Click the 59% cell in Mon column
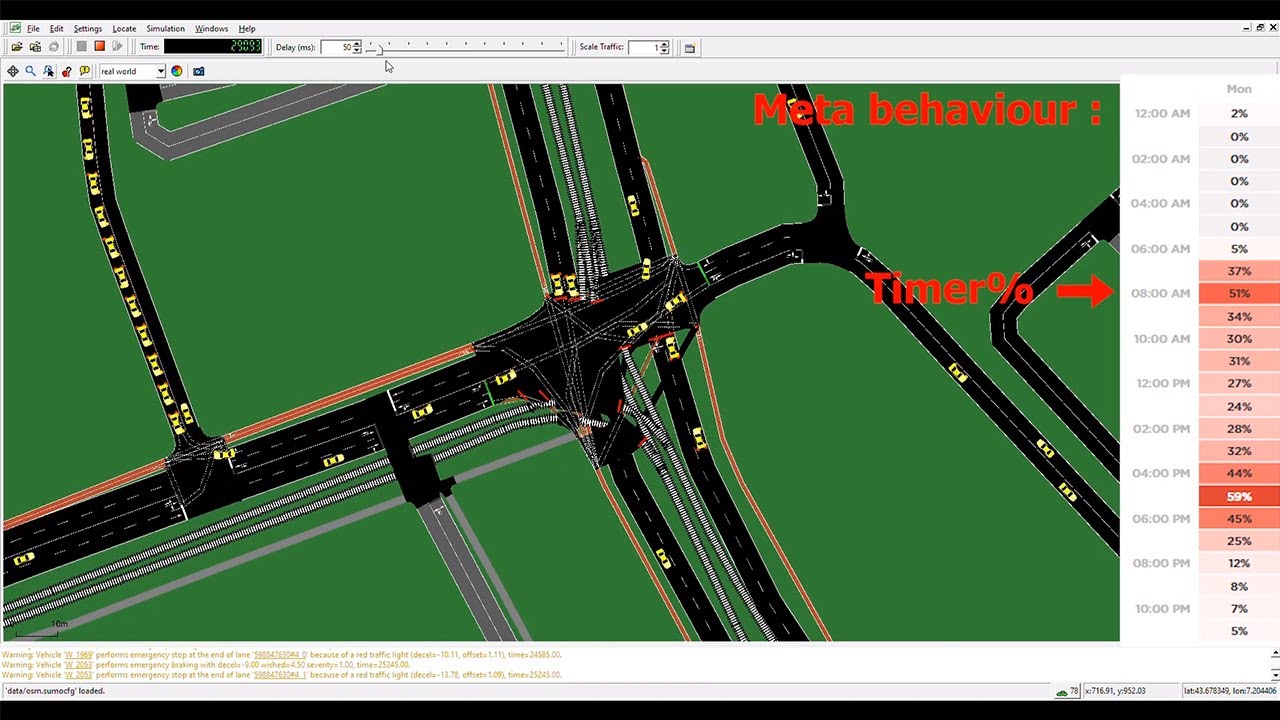 click(1239, 496)
